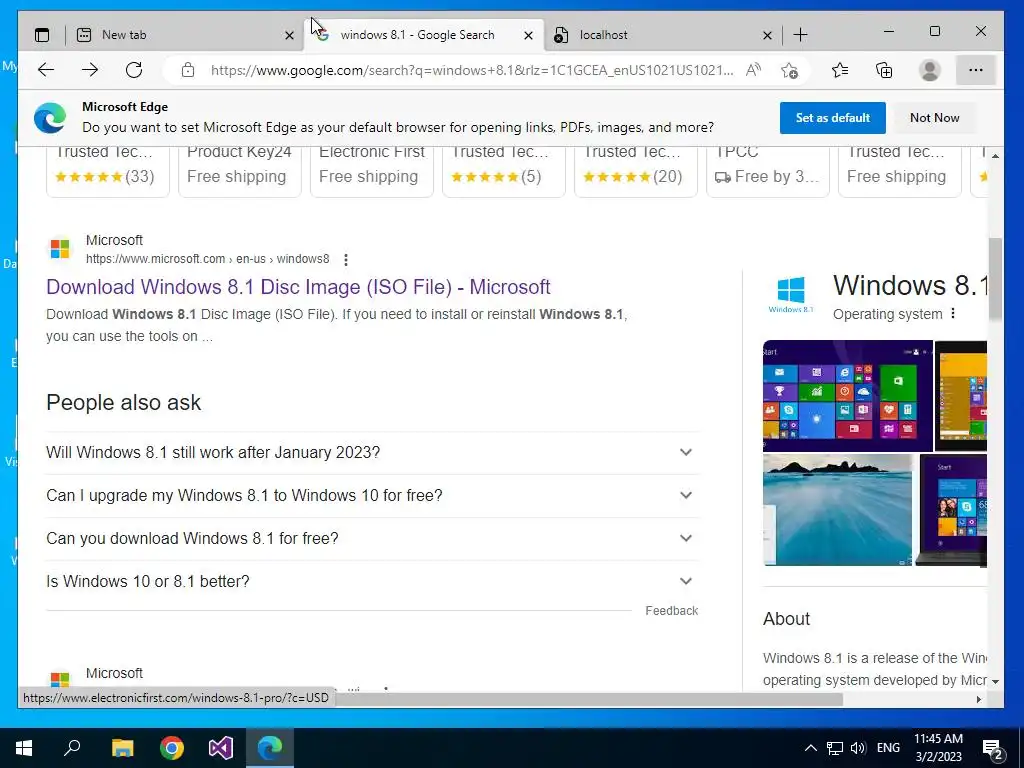Refresh the current page

pyautogui.click(x=134, y=70)
